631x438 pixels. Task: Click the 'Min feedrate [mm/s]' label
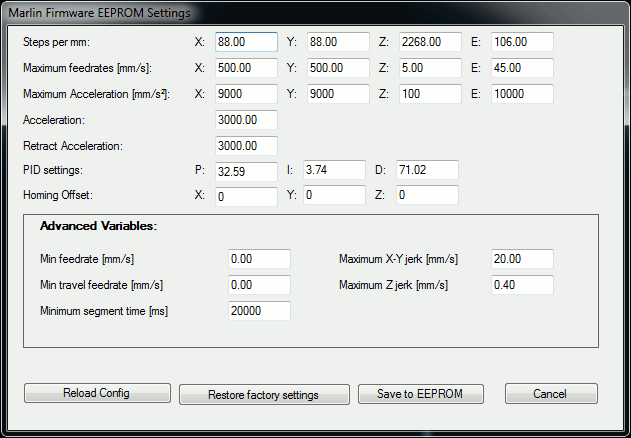[x=87, y=259]
